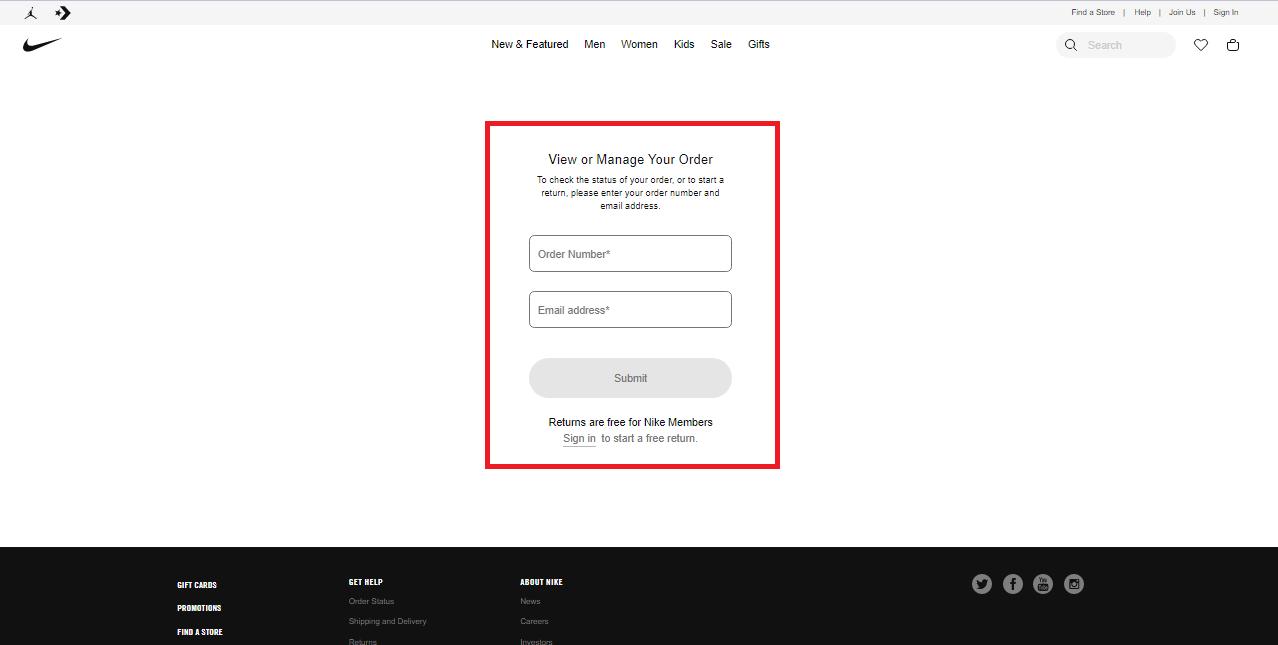
Task: Click the Nike swoosh home logo
Action: click(42, 45)
